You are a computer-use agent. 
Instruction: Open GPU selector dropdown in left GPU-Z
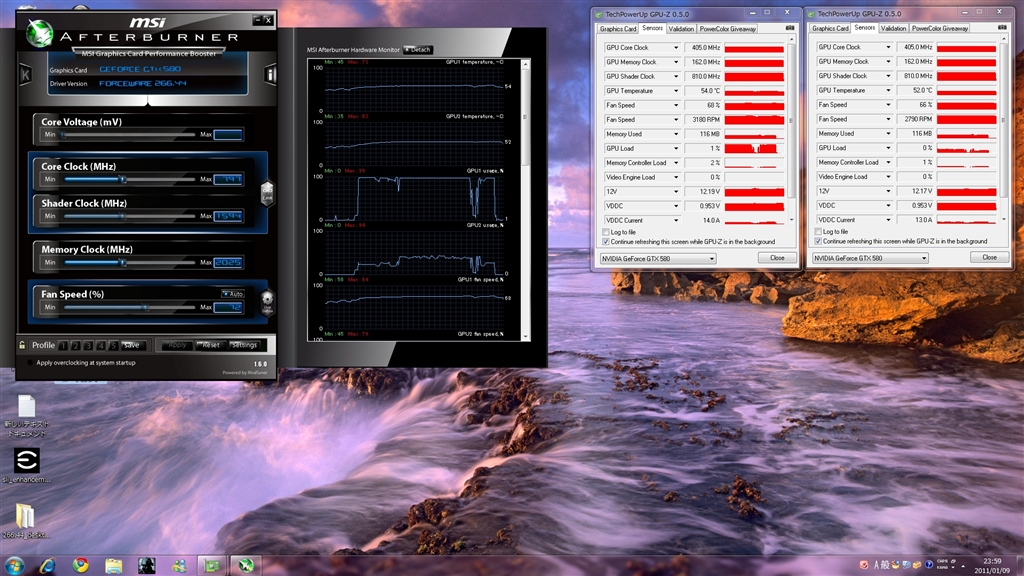pyautogui.click(x=658, y=259)
